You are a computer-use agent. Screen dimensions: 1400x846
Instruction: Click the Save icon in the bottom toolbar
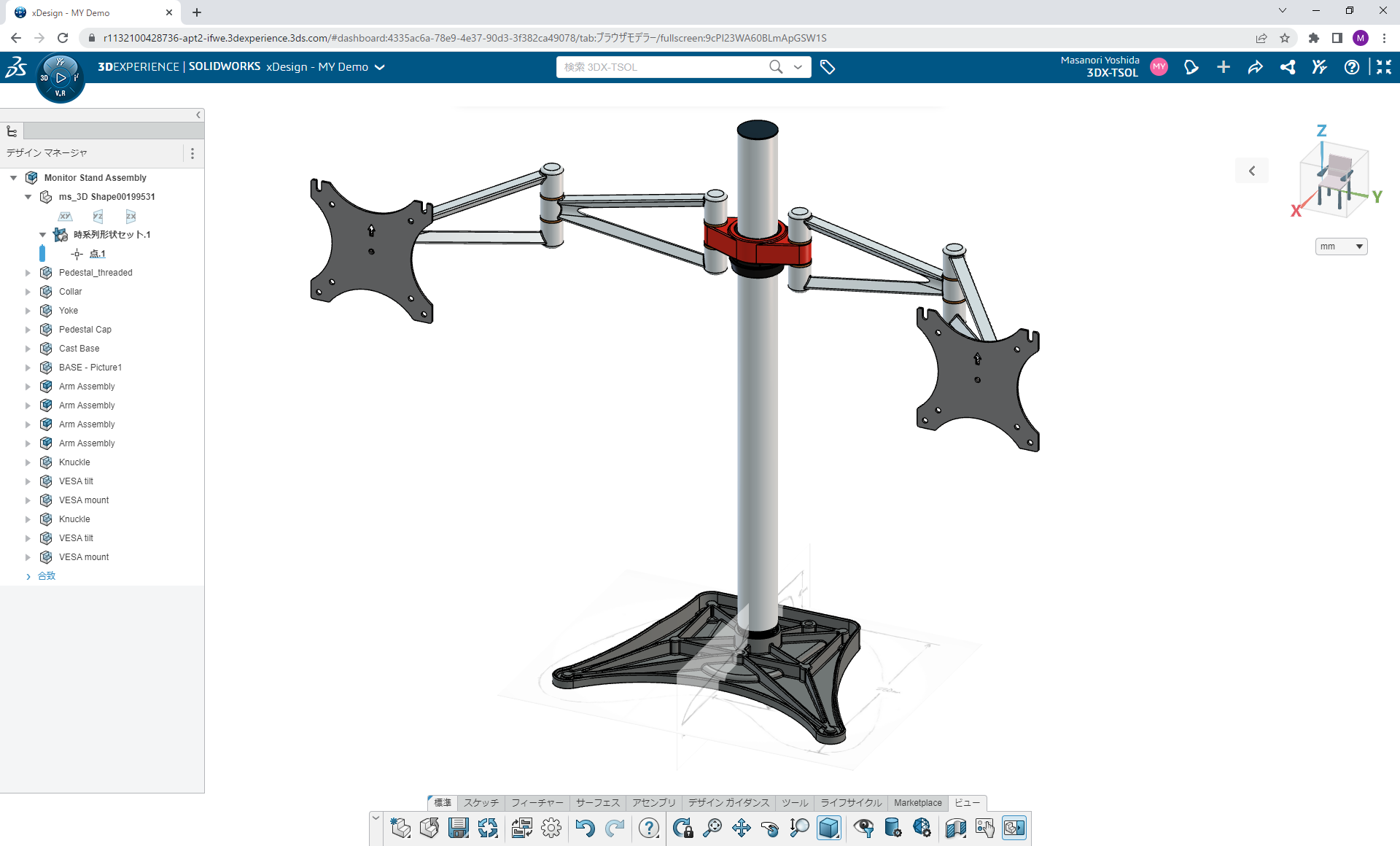click(x=459, y=828)
